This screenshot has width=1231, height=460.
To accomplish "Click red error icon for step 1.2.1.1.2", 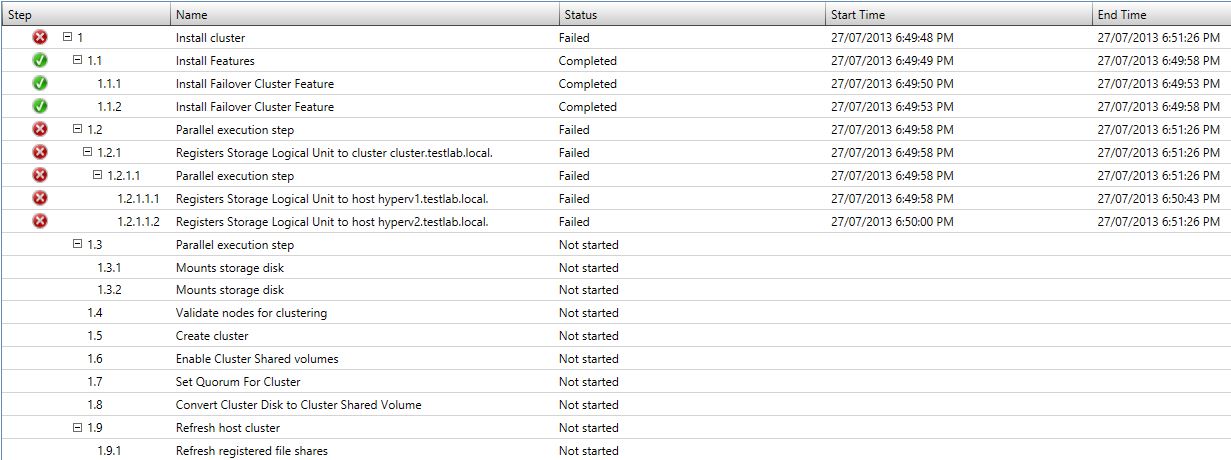I will click(x=40, y=221).
